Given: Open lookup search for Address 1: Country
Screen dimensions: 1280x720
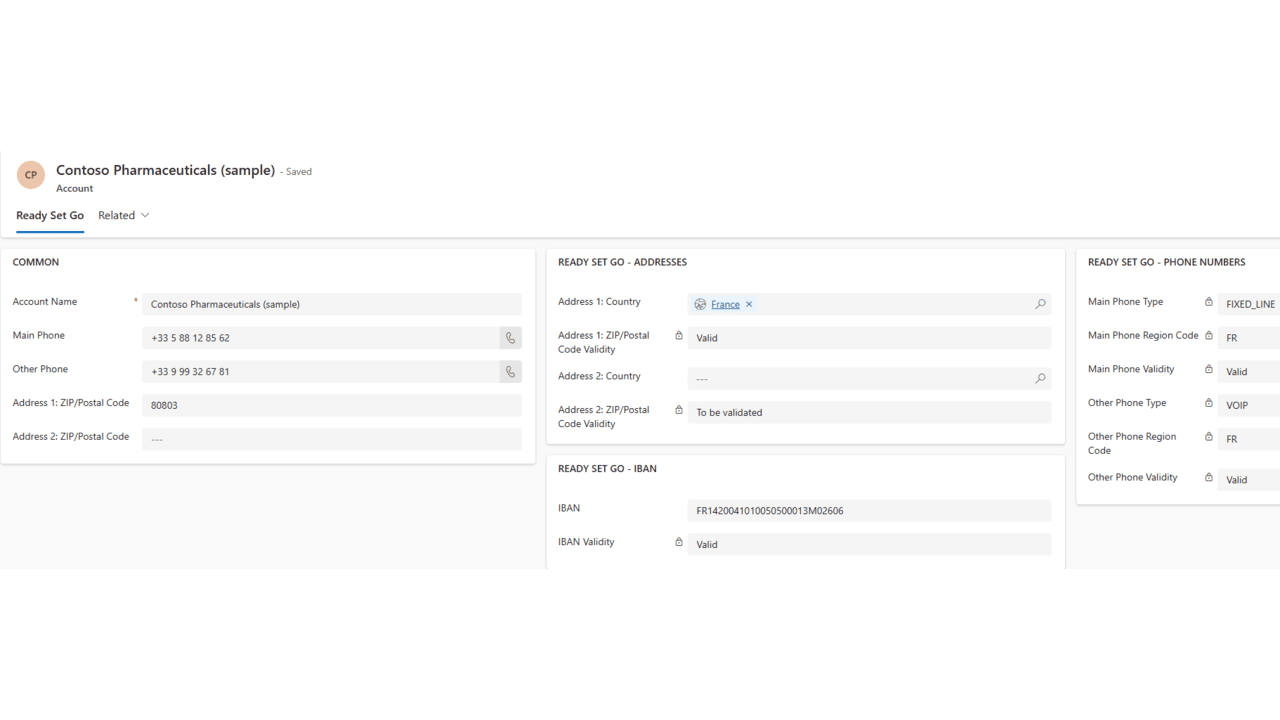Looking at the screenshot, I should pyautogui.click(x=1040, y=304).
